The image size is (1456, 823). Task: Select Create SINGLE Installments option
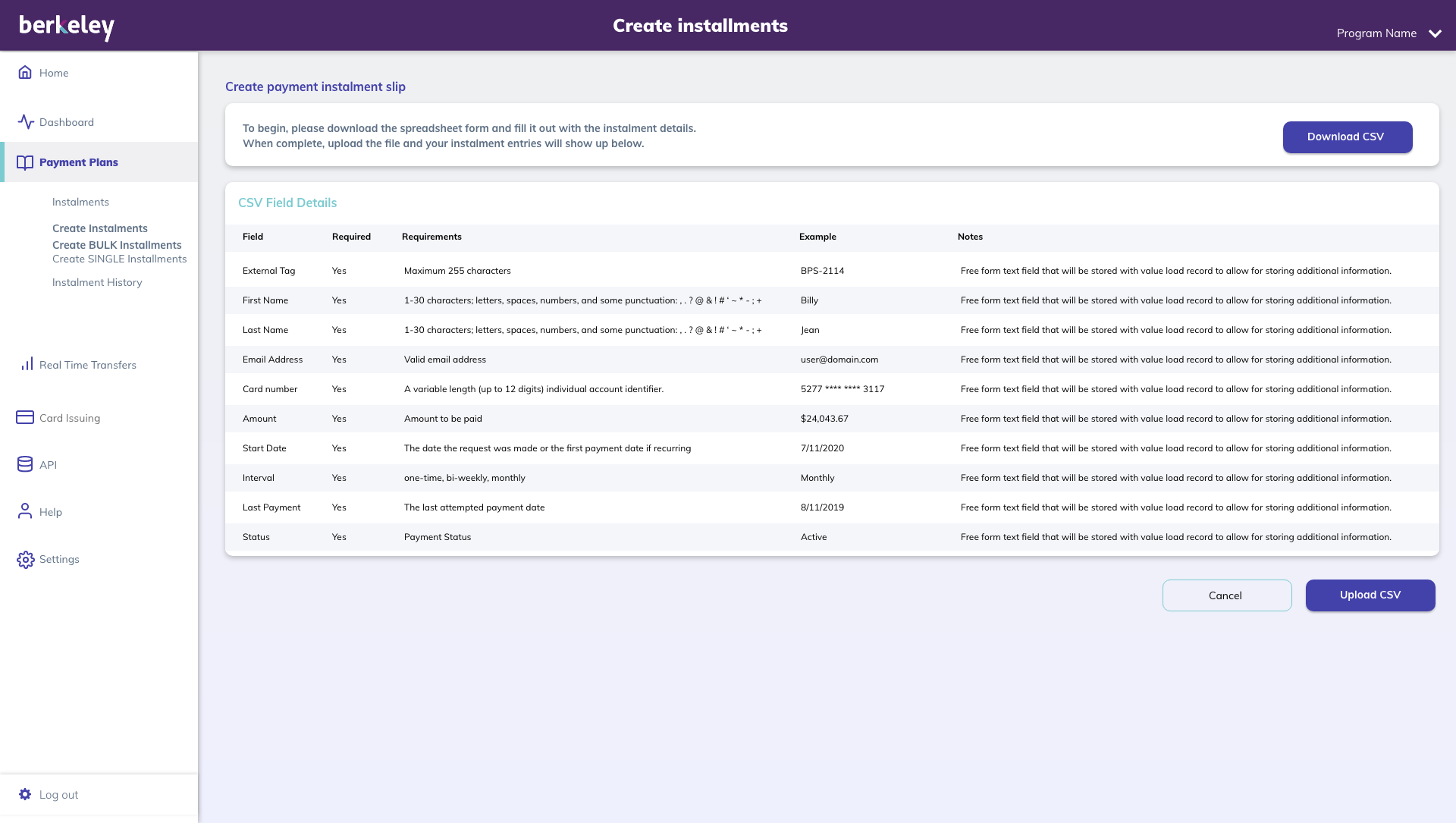click(119, 259)
